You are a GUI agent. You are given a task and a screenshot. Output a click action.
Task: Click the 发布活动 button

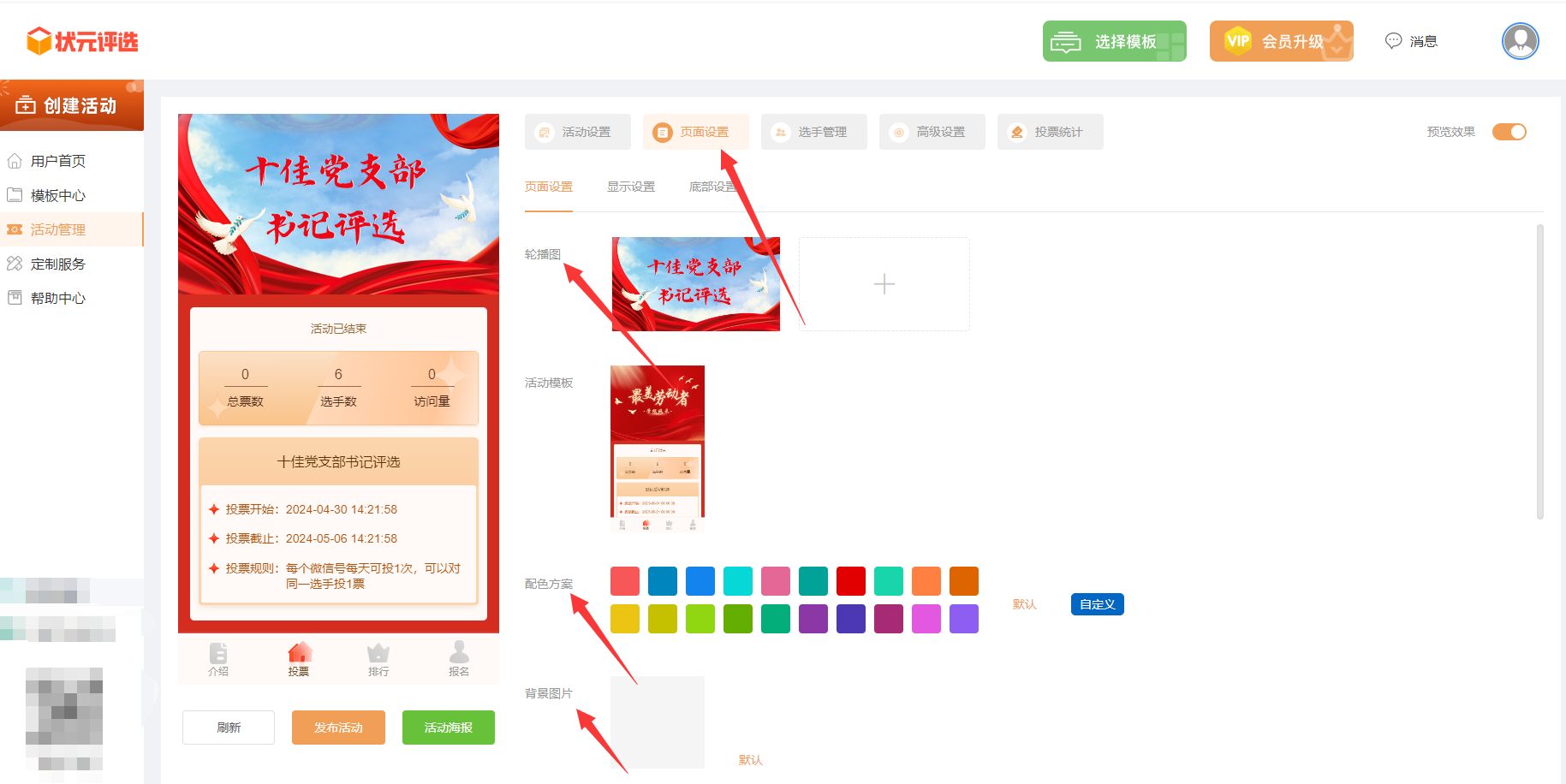[x=338, y=728]
